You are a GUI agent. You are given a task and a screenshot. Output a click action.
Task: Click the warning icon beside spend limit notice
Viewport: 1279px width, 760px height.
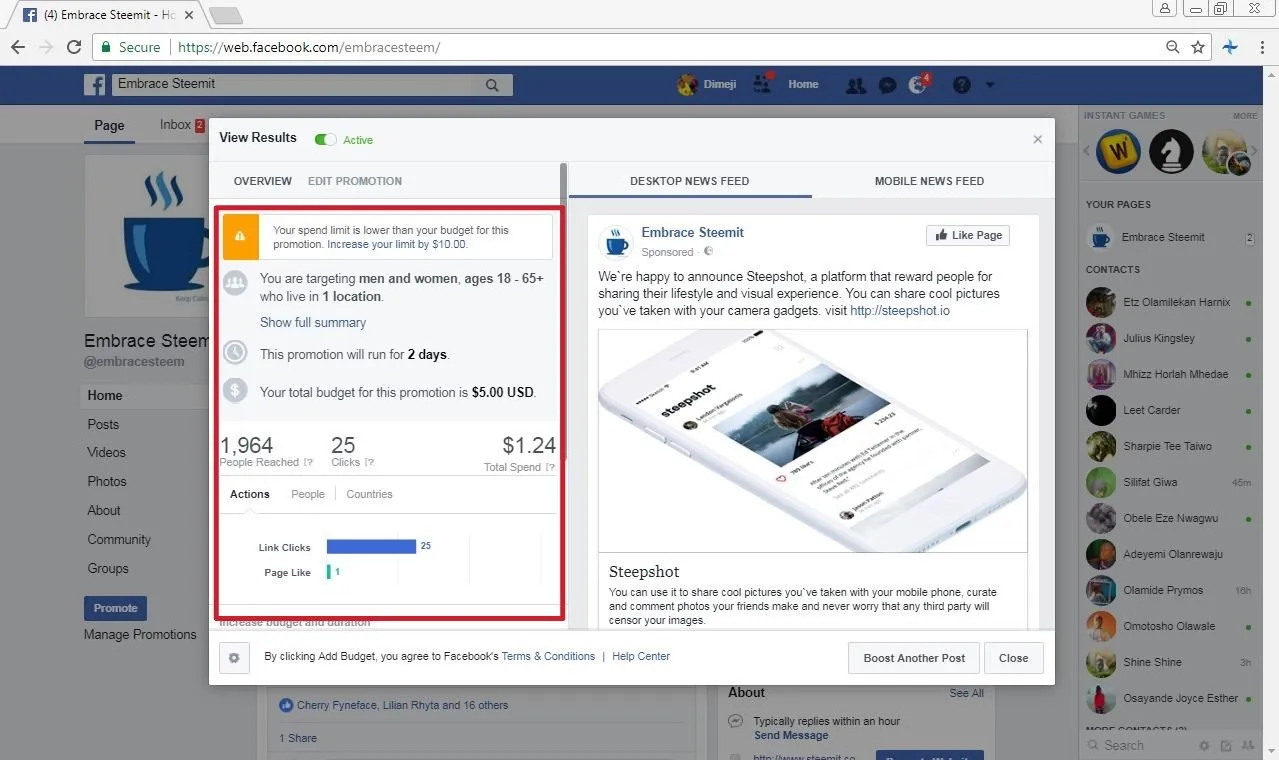[241, 237]
